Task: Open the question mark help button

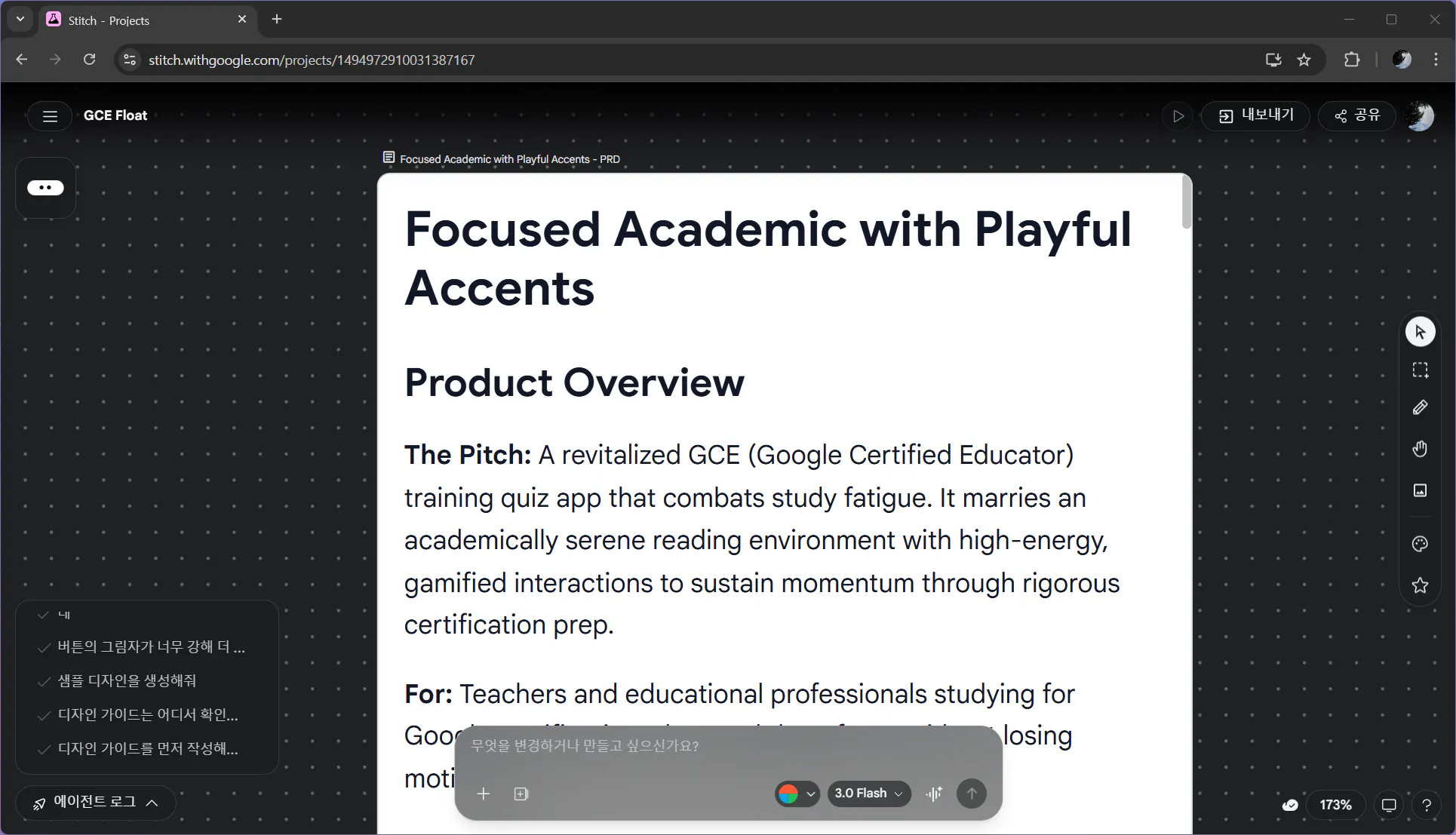Action: 1426,805
